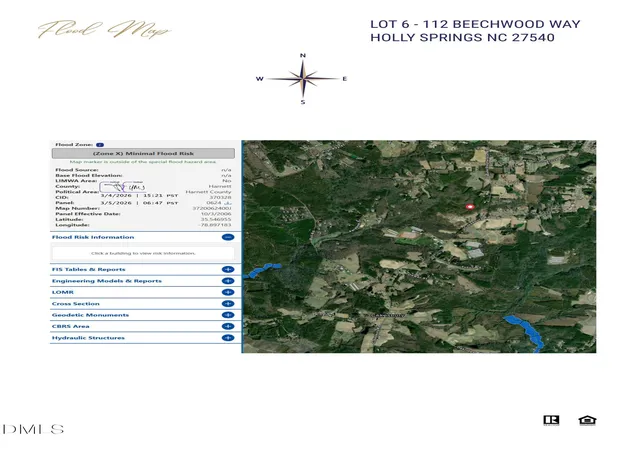Click the Base Flood Elevation label
640x450 pixels.
89,175
